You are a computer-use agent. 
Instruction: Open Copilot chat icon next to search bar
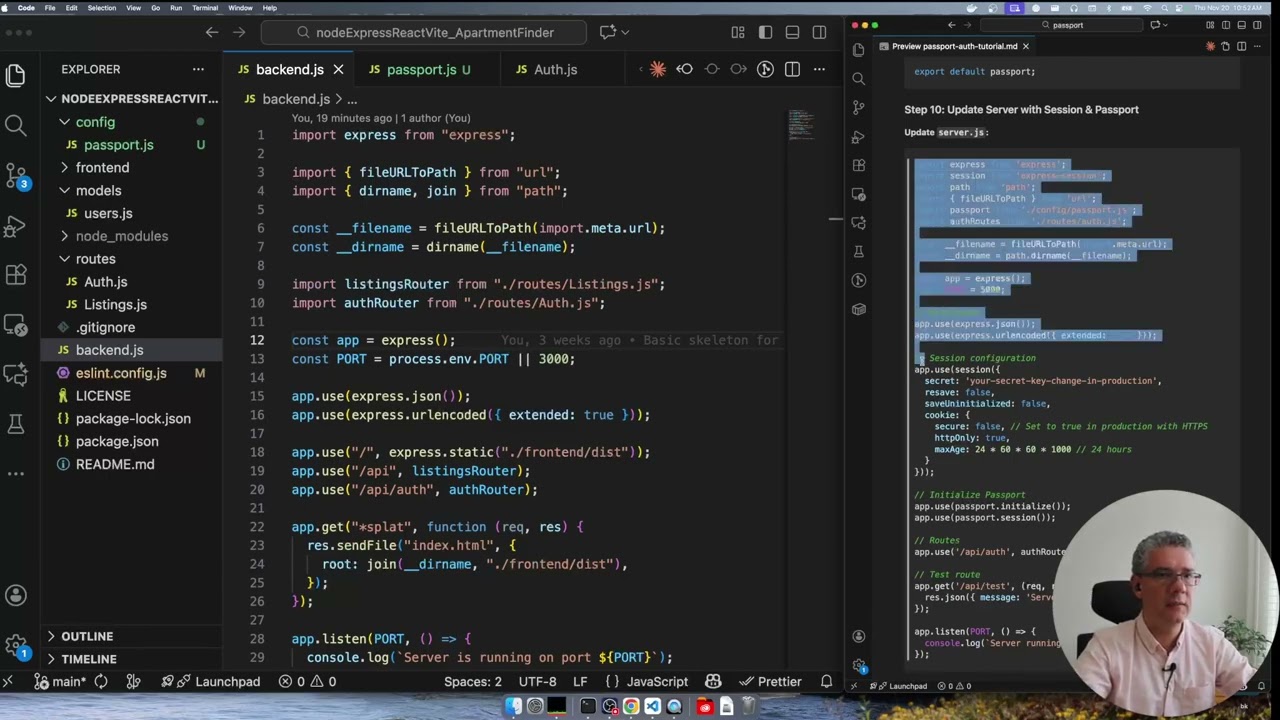[x=607, y=32]
